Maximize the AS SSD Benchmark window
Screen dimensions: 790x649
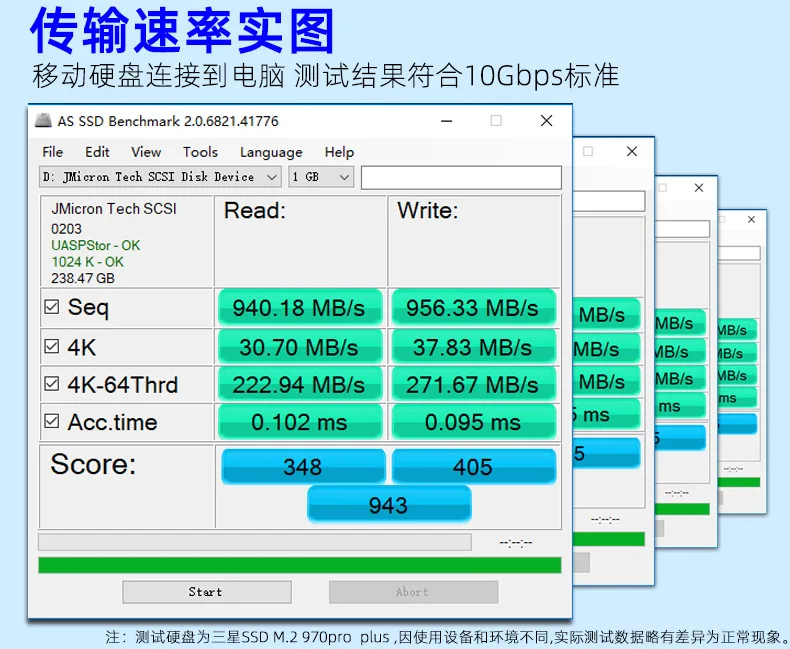(x=496, y=121)
